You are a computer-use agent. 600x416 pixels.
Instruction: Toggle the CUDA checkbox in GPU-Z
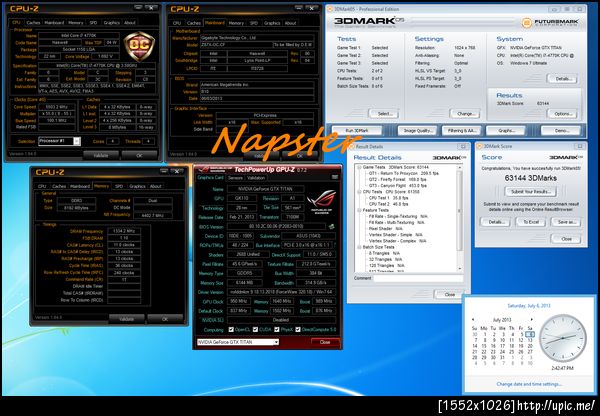tap(256, 330)
